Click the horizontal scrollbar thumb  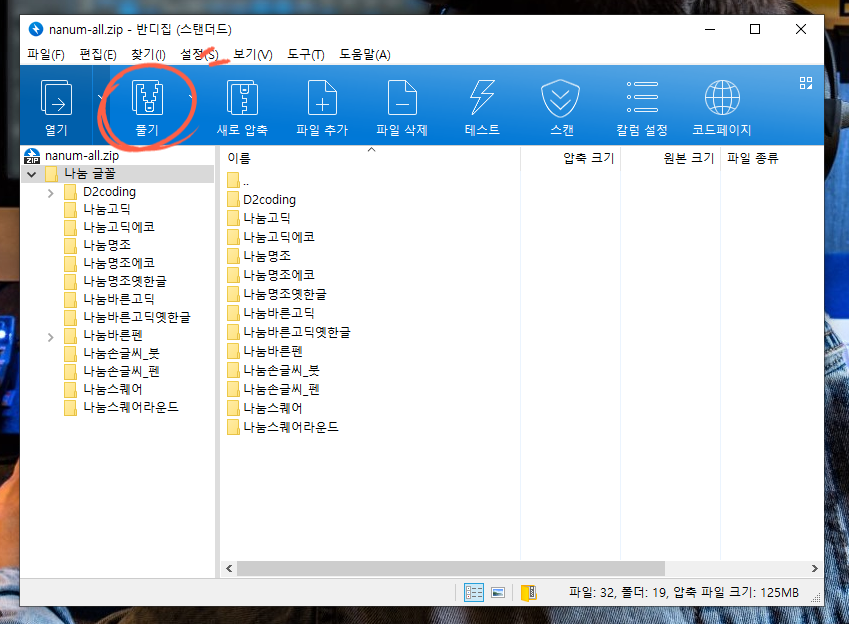(450, 568)
